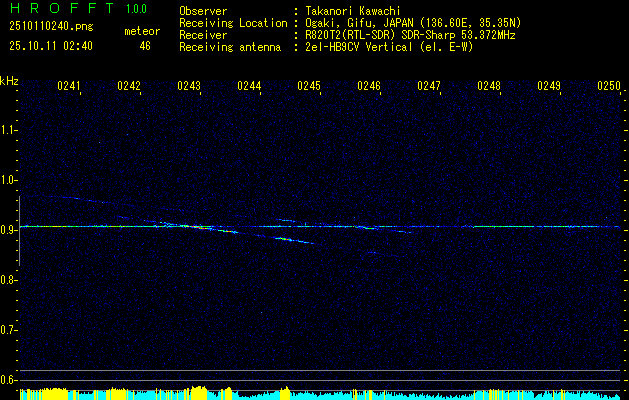Click the 0247 time marker

[x=428, y=86]
